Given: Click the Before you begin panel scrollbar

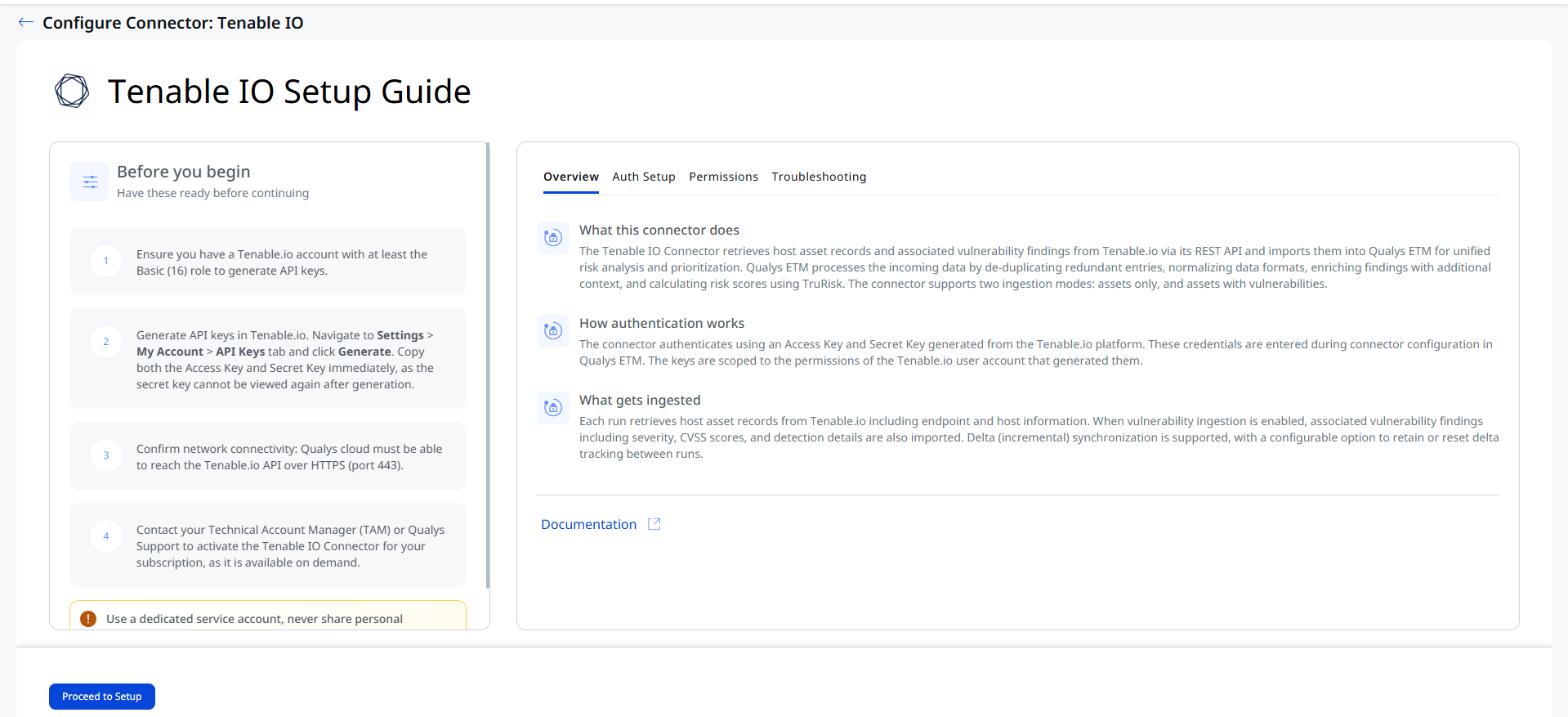Looking at the screenshot, I should 488,365.
